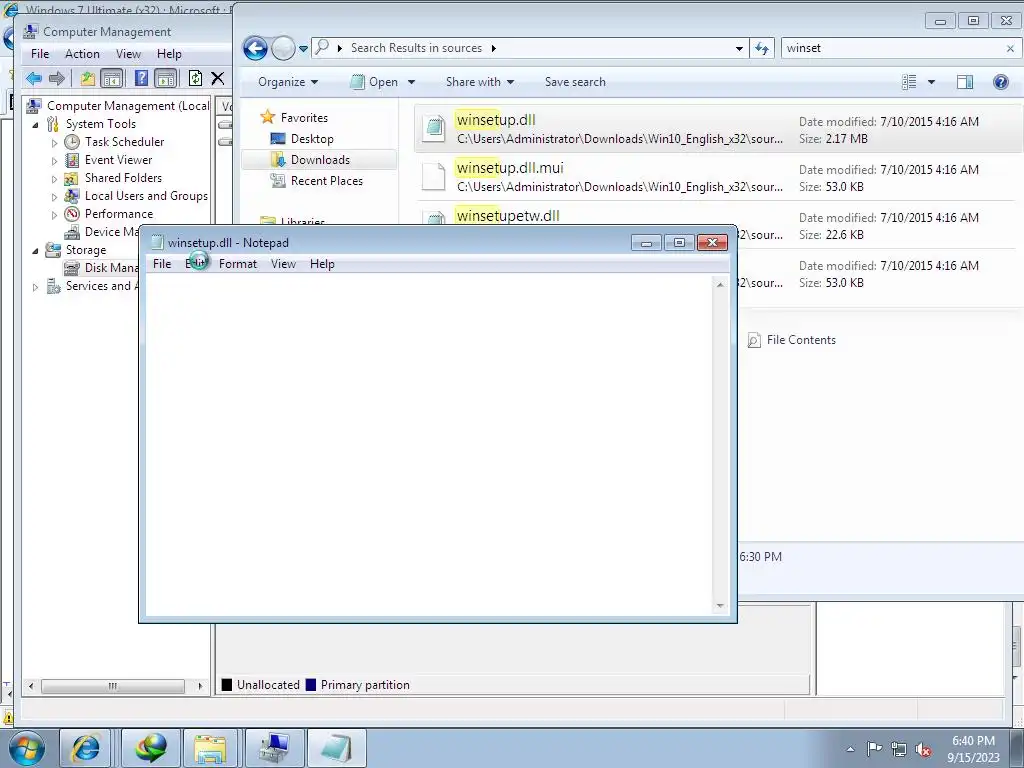Click blue Help icon in Computer Management toolbar

click(x=141, y=78)
